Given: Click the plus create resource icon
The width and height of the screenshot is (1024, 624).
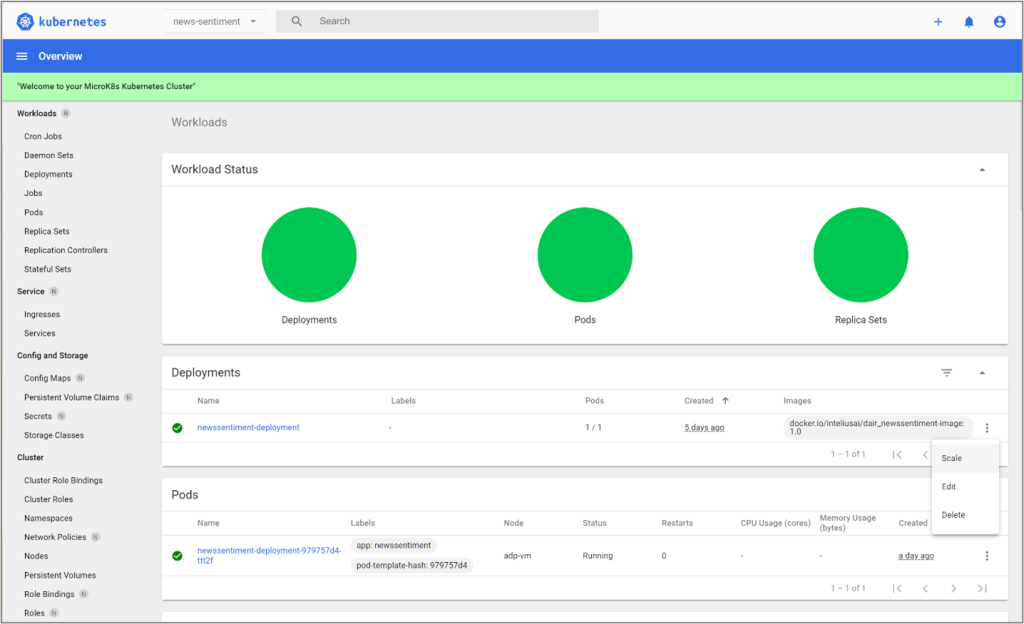Looking at the screenshot, I should point(938,22).
